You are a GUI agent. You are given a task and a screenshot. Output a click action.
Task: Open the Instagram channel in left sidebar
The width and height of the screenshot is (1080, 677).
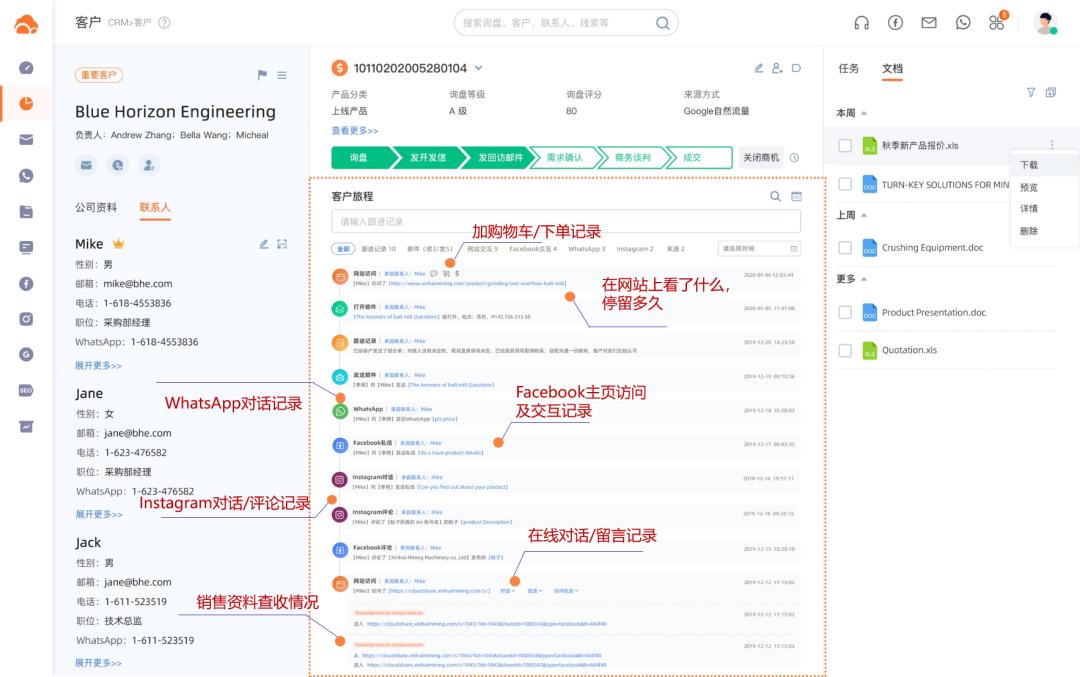tap(27, 320)
